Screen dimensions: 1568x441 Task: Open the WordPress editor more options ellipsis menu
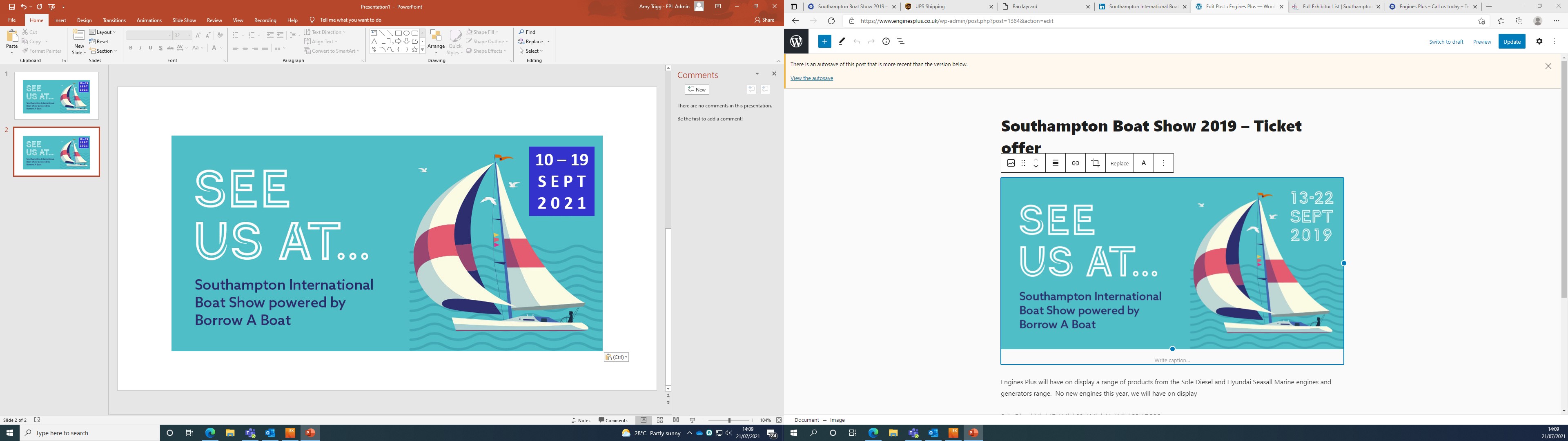1554,41
